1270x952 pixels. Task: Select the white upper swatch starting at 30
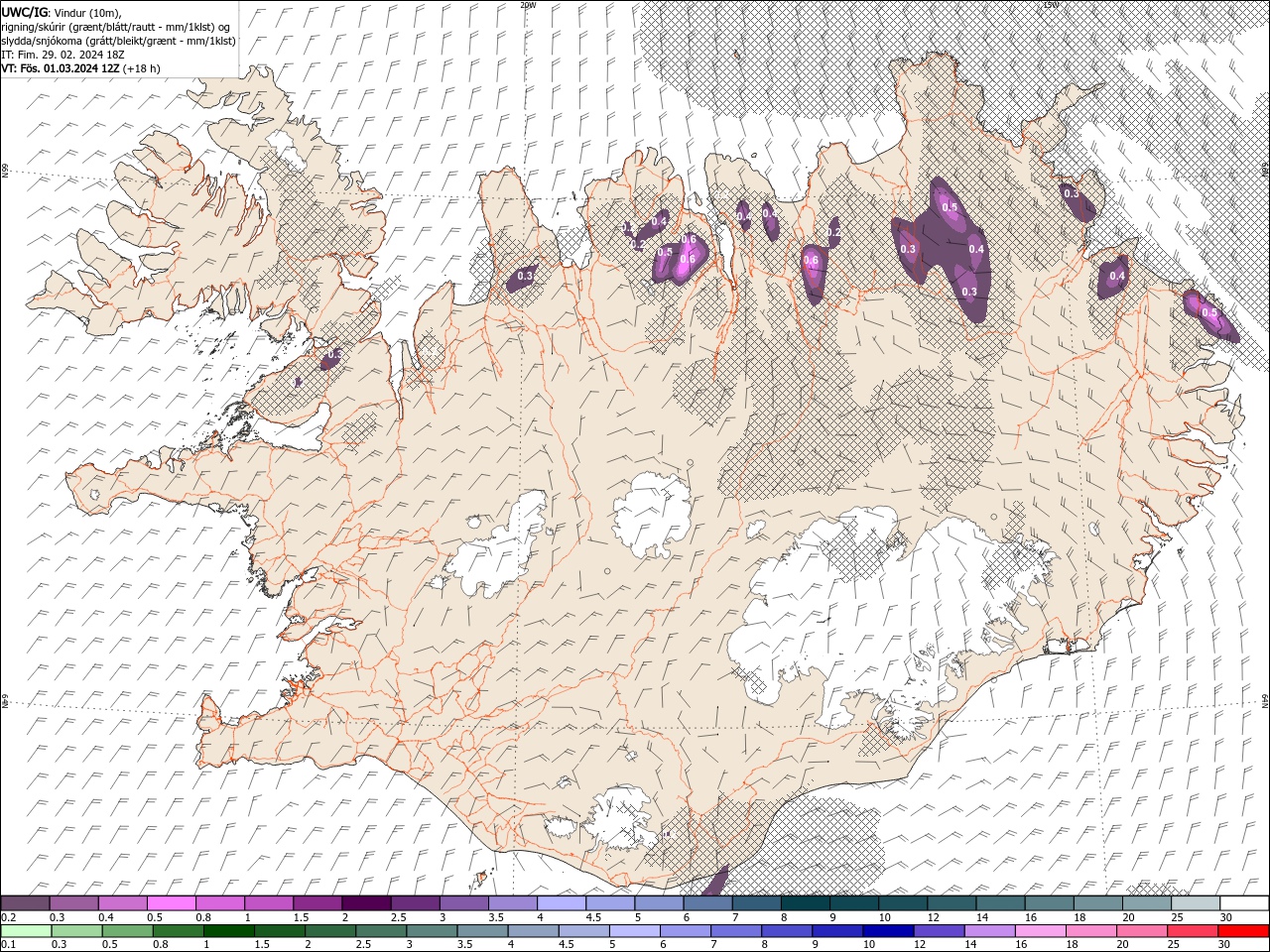coord(1243,902)
